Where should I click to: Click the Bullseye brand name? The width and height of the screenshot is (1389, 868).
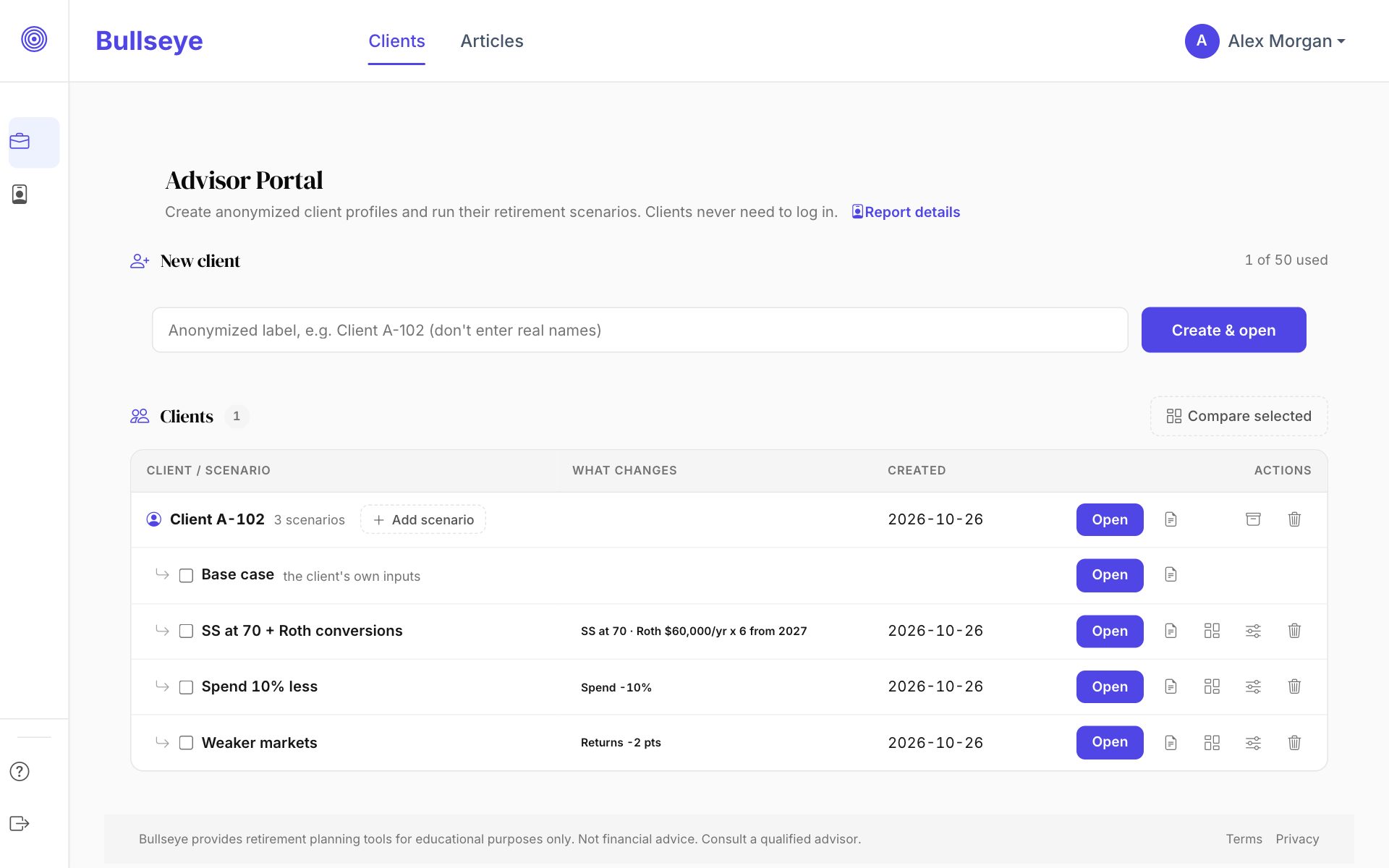(149, 41)
